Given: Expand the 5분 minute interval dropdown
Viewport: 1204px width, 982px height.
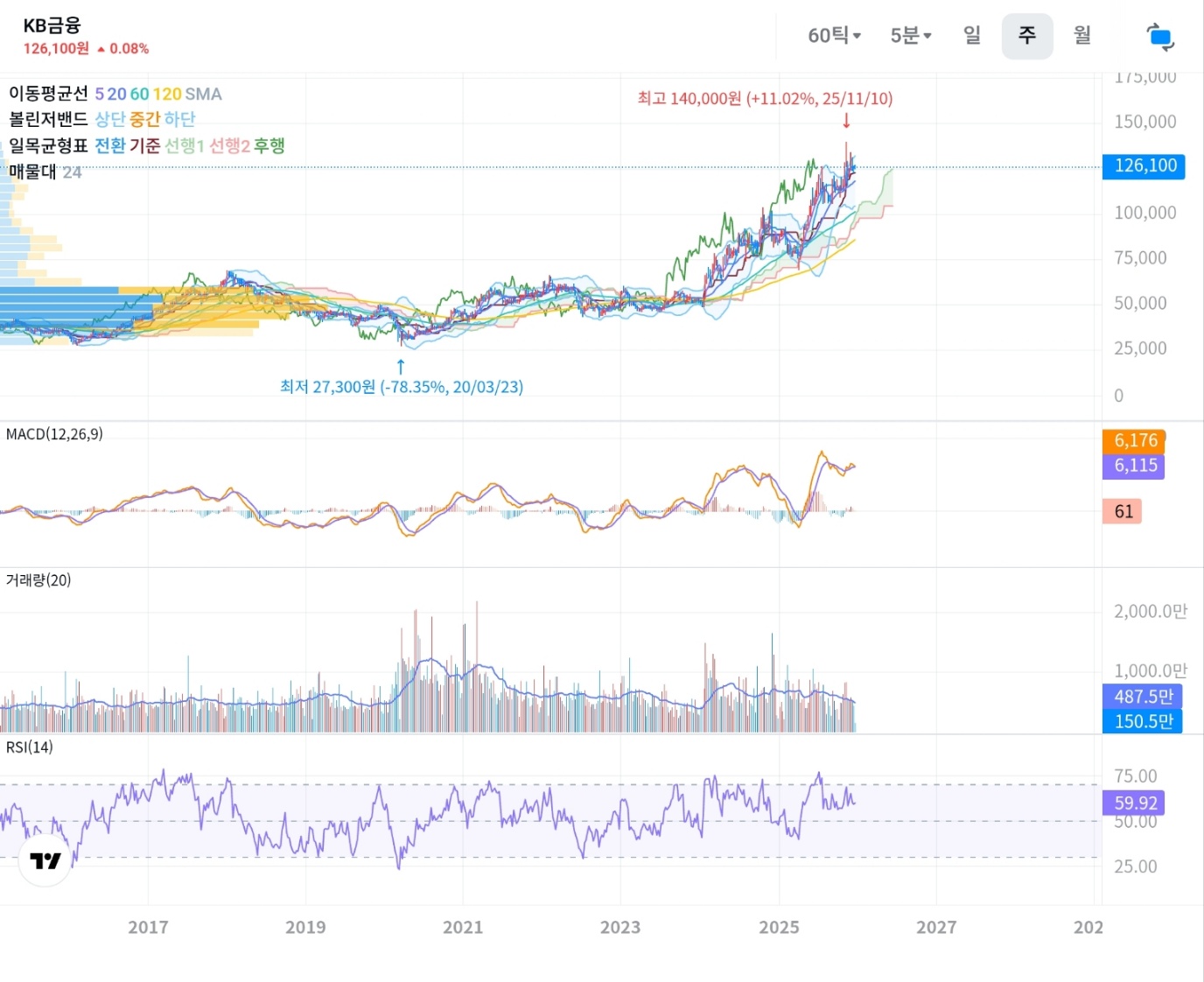Looking at the screenshot, I should click(x=910, y=36).
